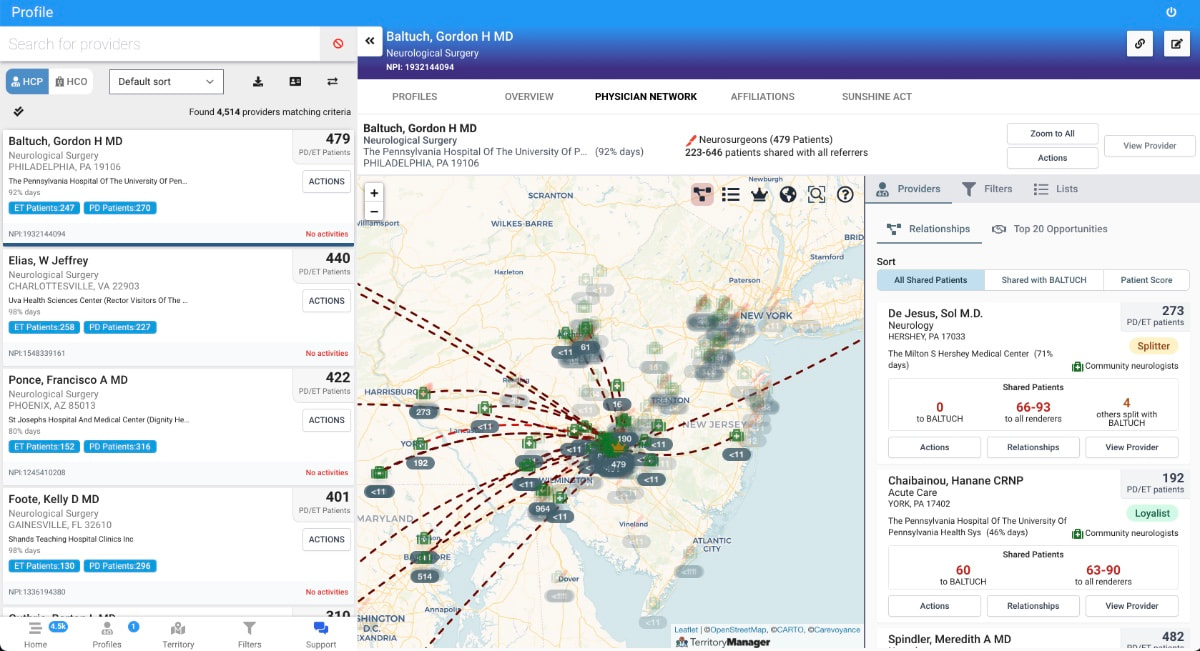This screenshot has height=651, width=1200.
Task: Download the provider list using the download icon
Action: pyautogui.click(x=258, y=82)
